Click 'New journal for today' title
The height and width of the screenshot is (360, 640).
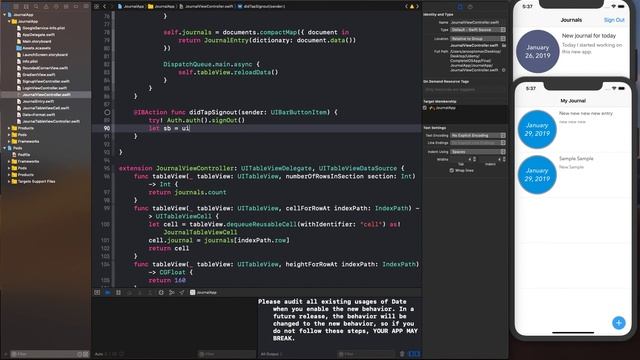pos(589,36)
